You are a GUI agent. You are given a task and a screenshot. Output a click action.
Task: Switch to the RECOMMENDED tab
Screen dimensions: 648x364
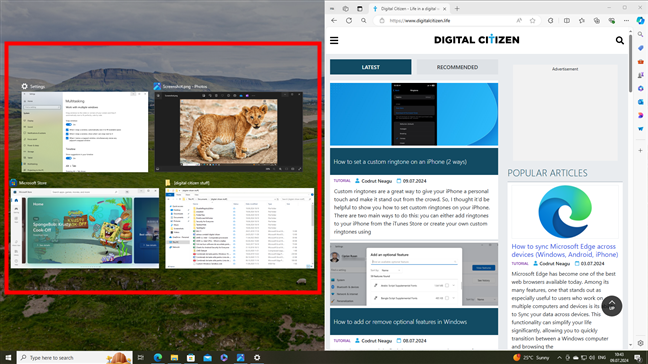457,67
